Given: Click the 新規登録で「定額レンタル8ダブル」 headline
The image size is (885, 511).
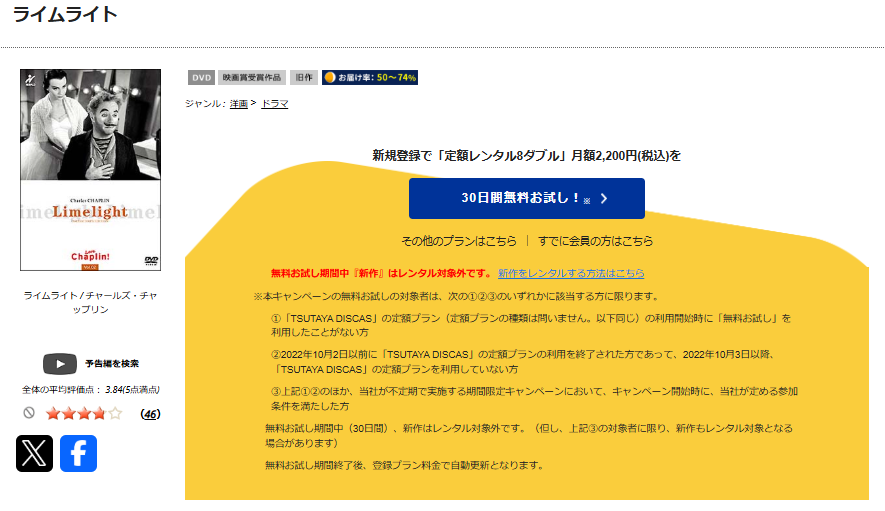Looking at the screenshot, I should pyautogui.click(x=527, y=156).
